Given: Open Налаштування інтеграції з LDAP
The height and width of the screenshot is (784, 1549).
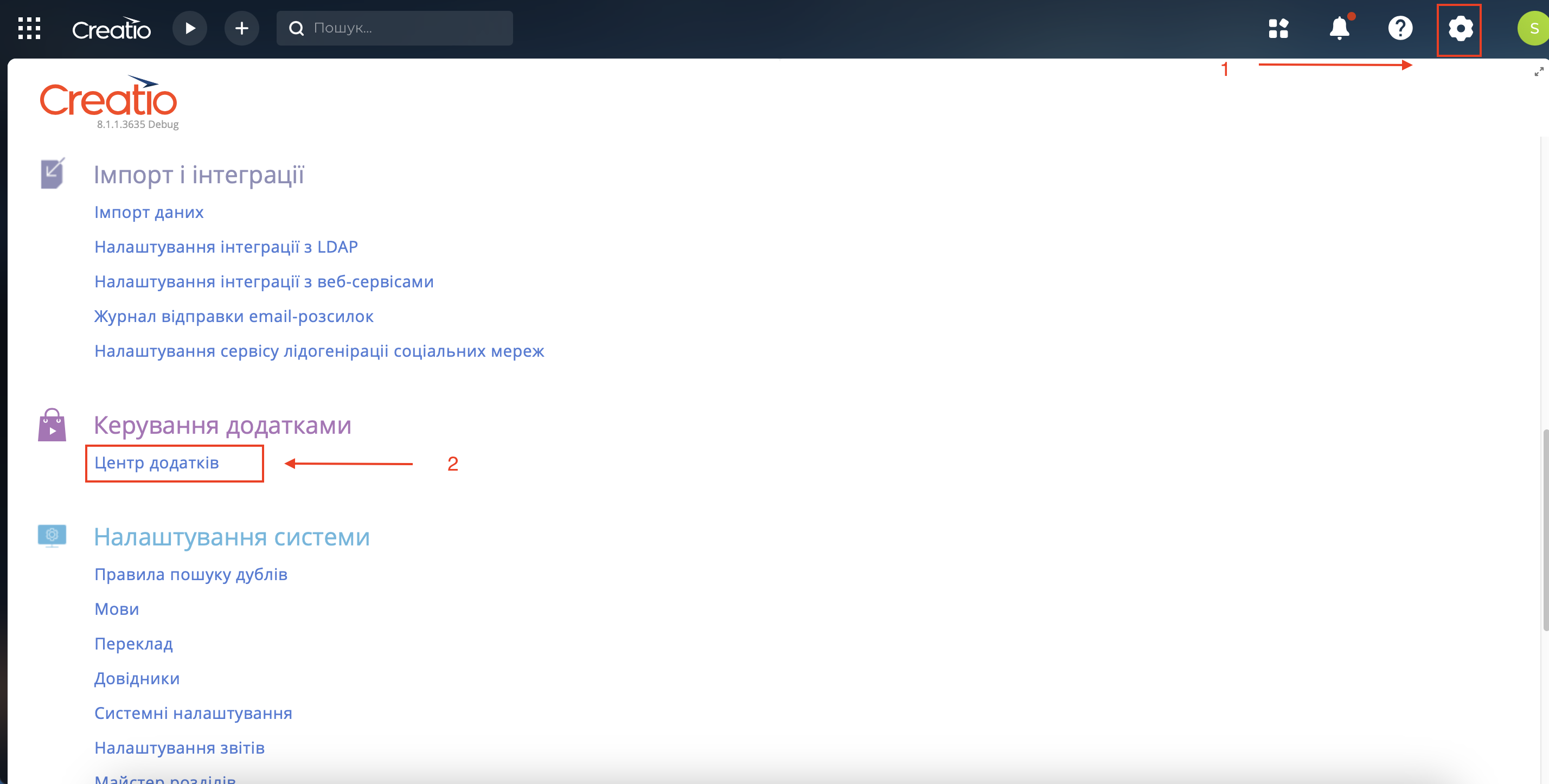Looking at the screenshot, I should click(x=226, y=247).
